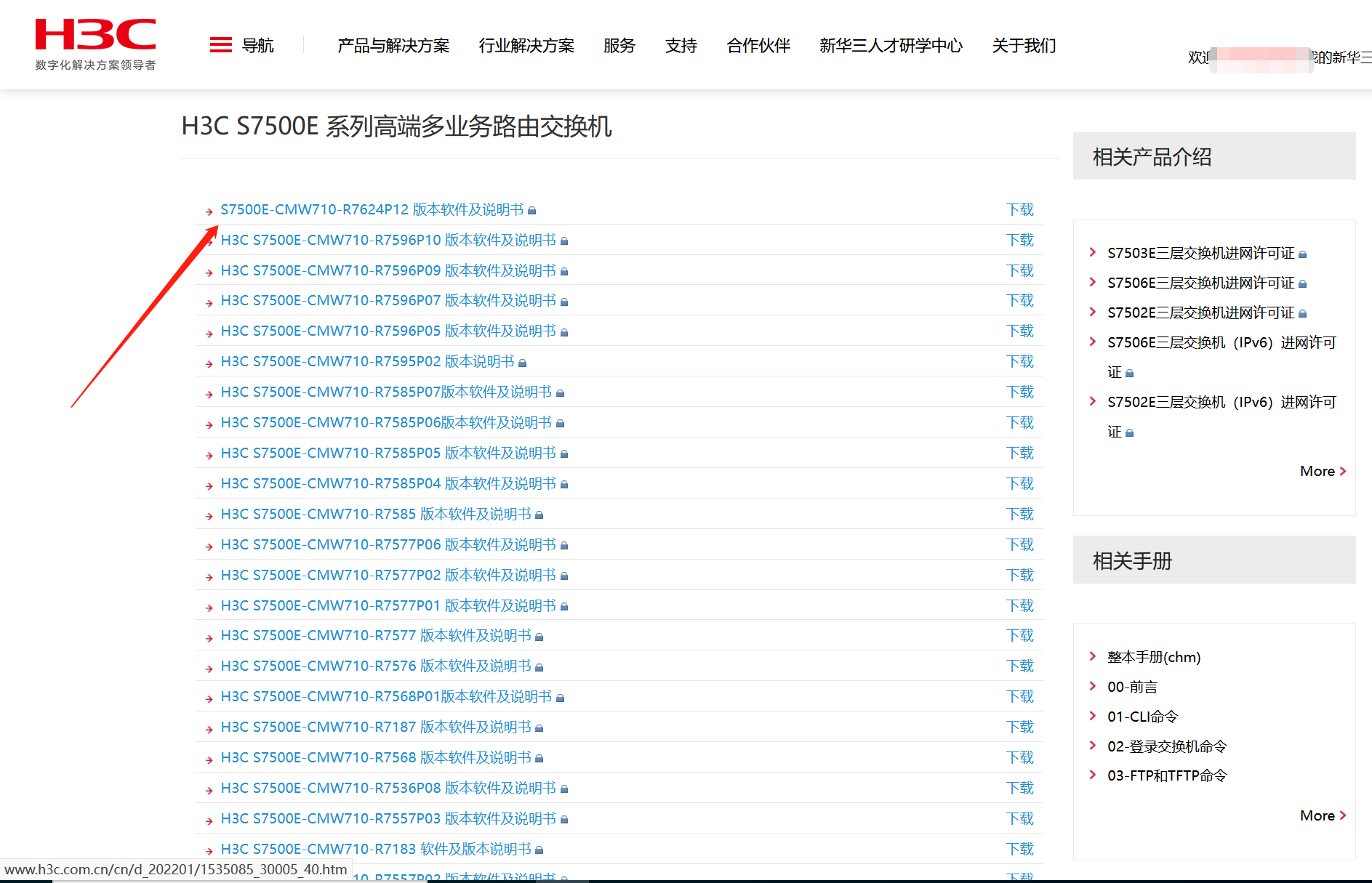This screenshot has width=1372, height=883.
Task: Open 关于我们 menu
Action: click(1024, 46)
